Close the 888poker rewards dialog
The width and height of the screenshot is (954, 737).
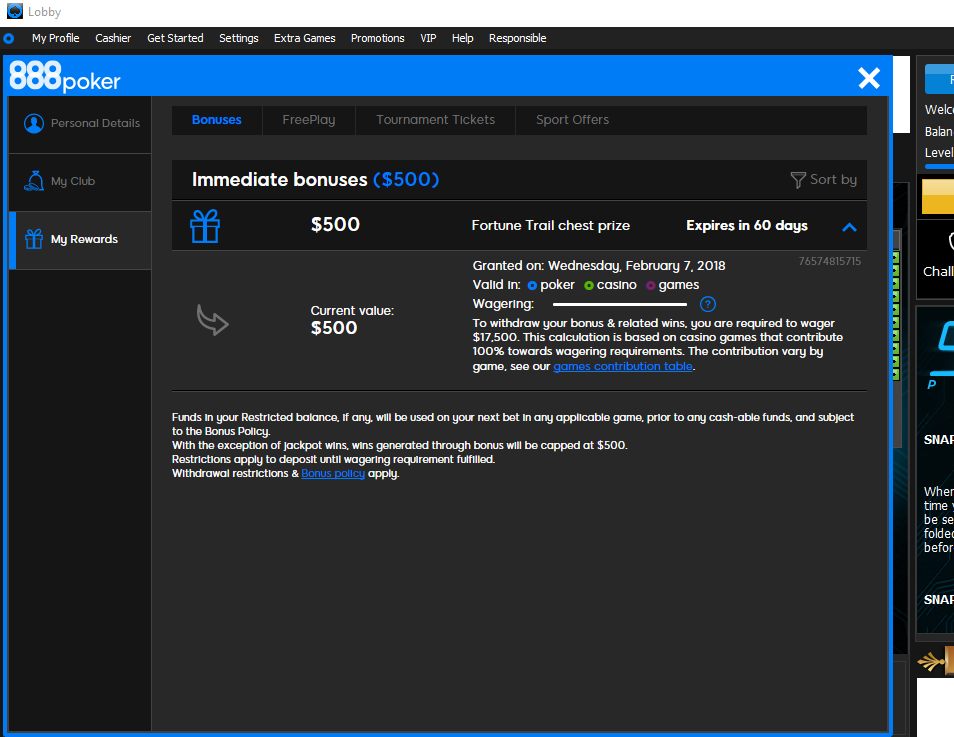pos(869,78)
